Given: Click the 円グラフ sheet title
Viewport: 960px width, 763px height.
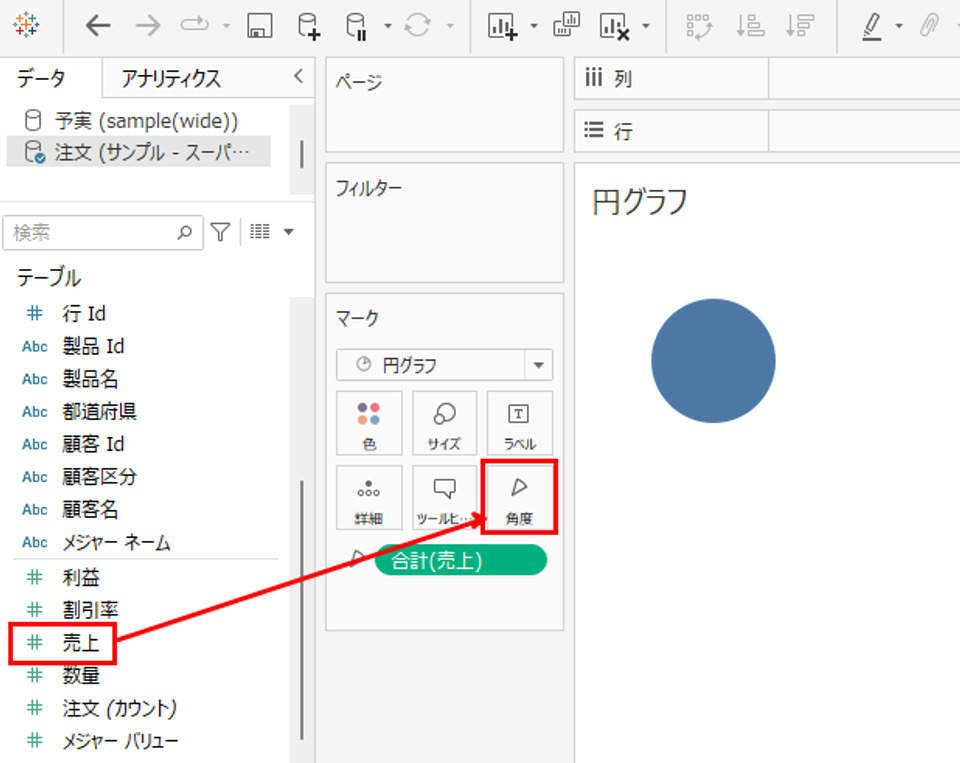Looking at the screenshot, I should [640, 201].
